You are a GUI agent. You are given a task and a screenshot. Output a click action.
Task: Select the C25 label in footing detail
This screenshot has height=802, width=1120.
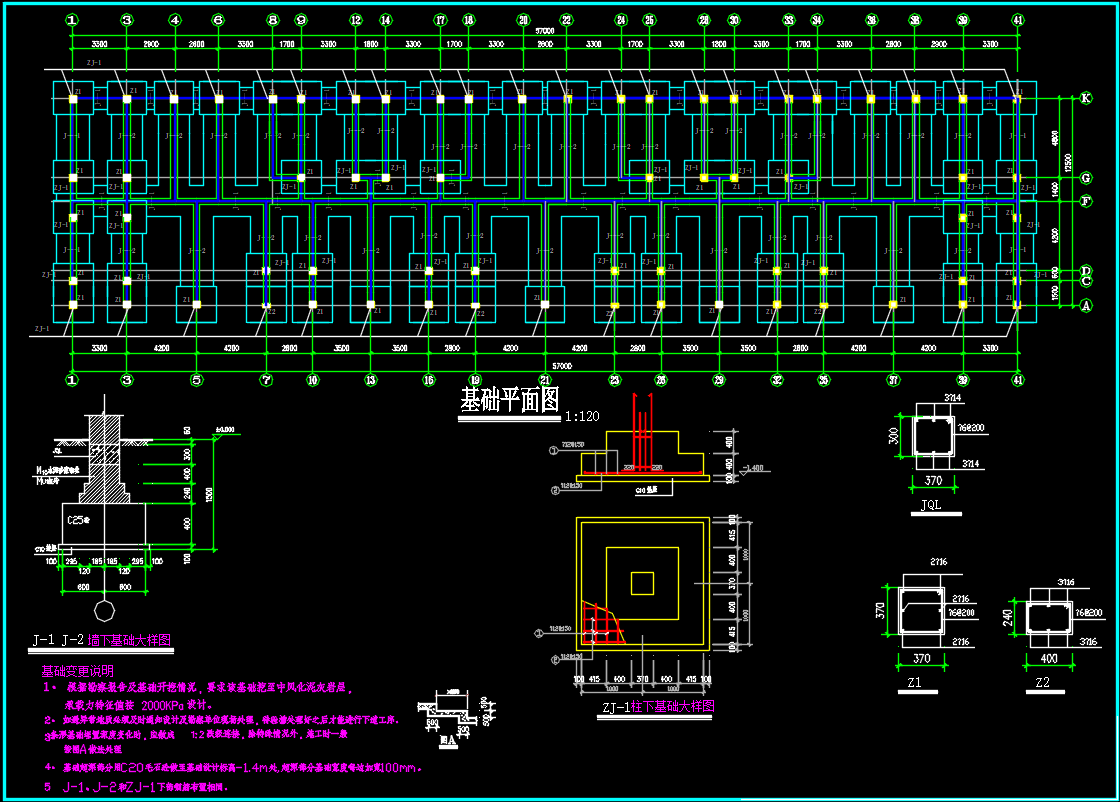pos(78,520)
